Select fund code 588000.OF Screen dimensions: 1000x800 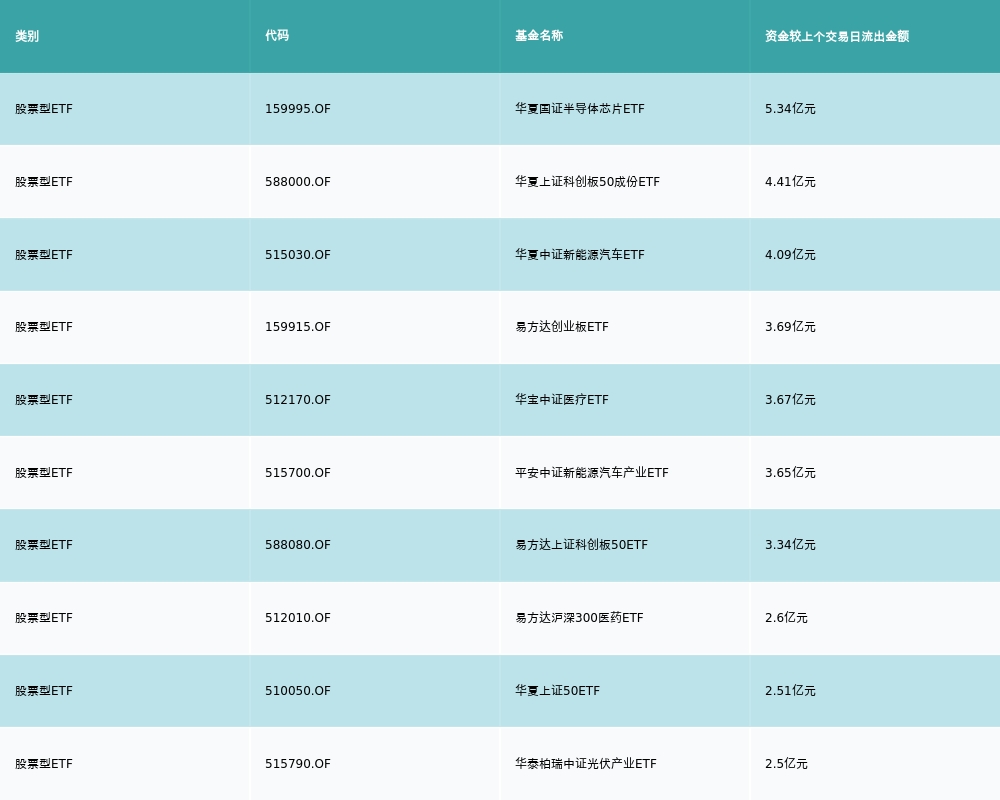(298, 182)
